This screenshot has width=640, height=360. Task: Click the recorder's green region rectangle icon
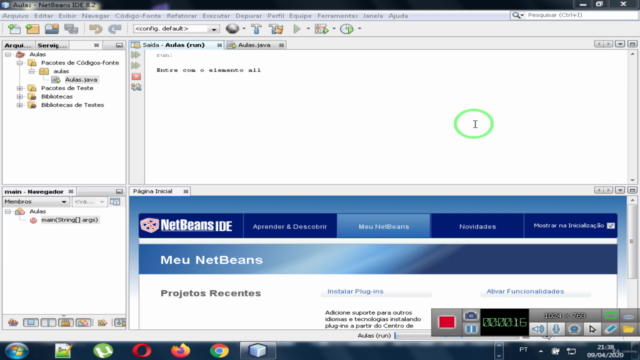(611, 316)
